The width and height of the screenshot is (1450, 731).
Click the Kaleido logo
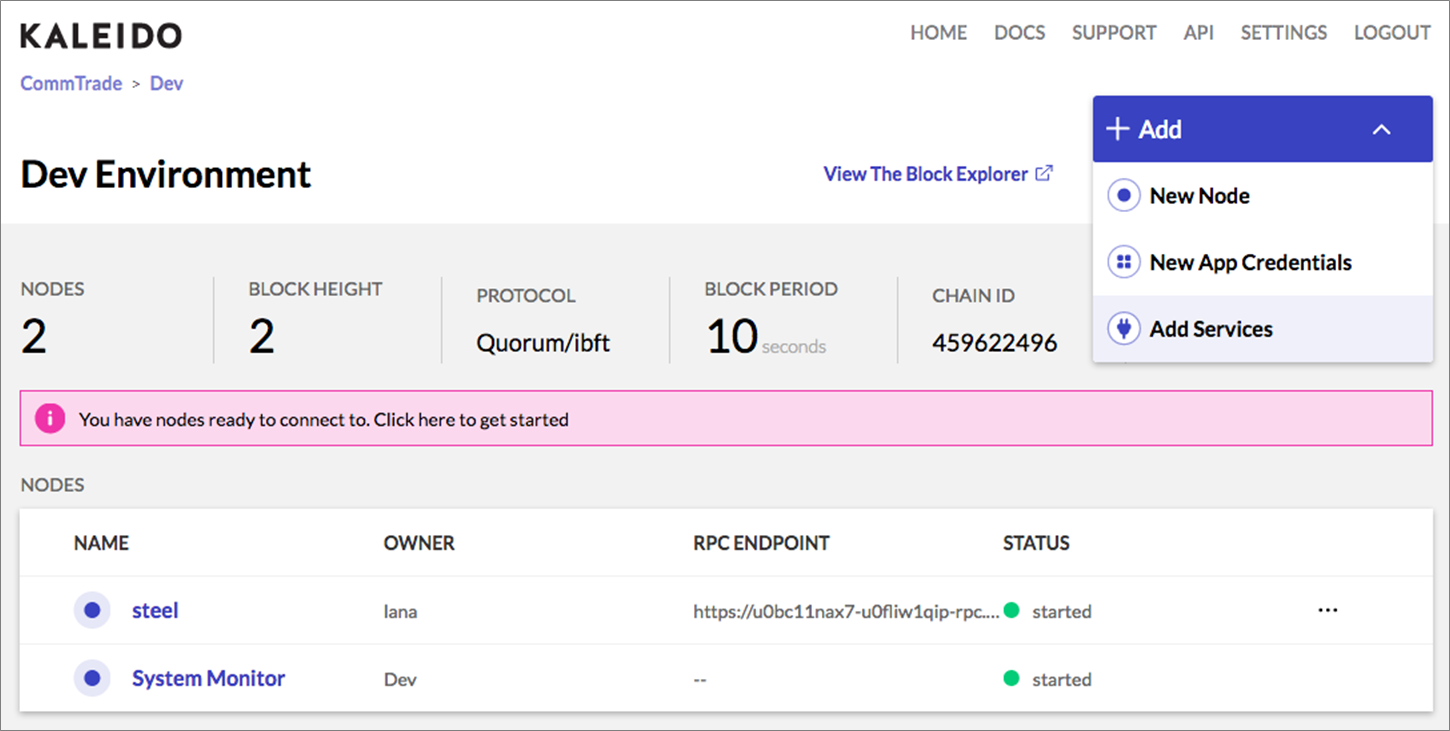(101, 36)
